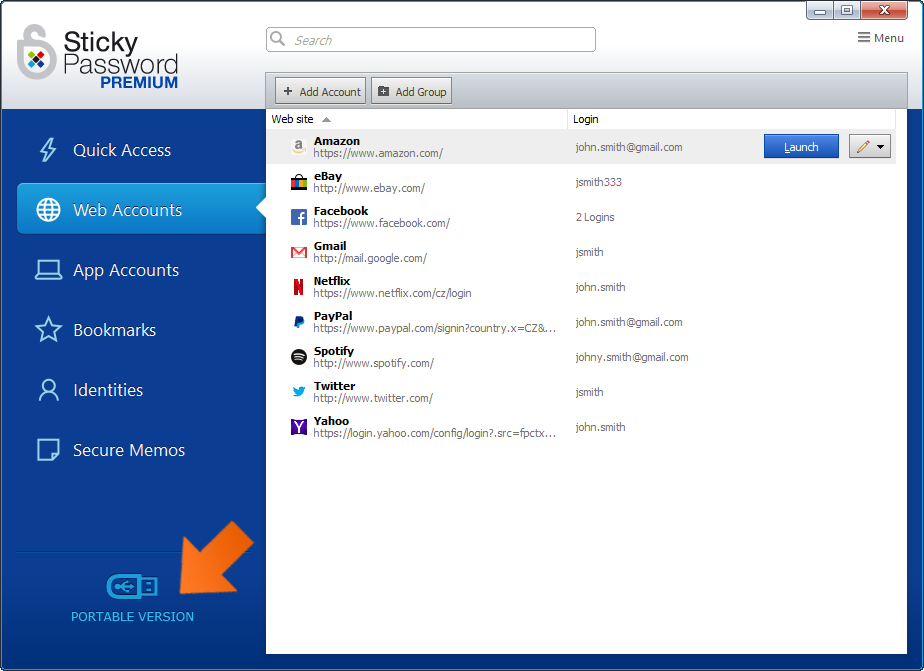Image resolution: width=924 pixels, height=671 pixels.
Task: Switch to Secure Memos section
Action: click(128, 450)
